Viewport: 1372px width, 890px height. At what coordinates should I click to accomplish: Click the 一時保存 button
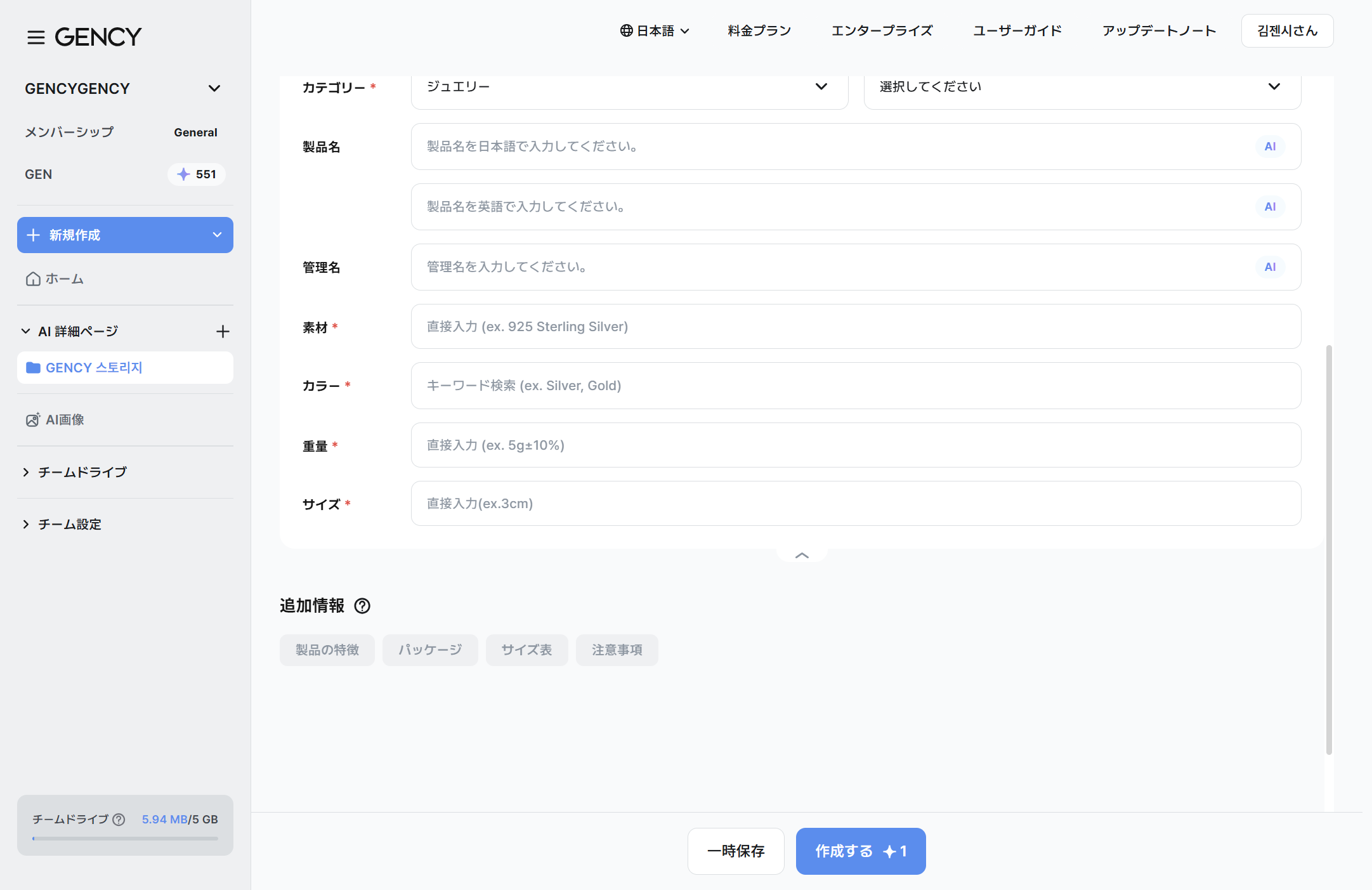(736, 851)
